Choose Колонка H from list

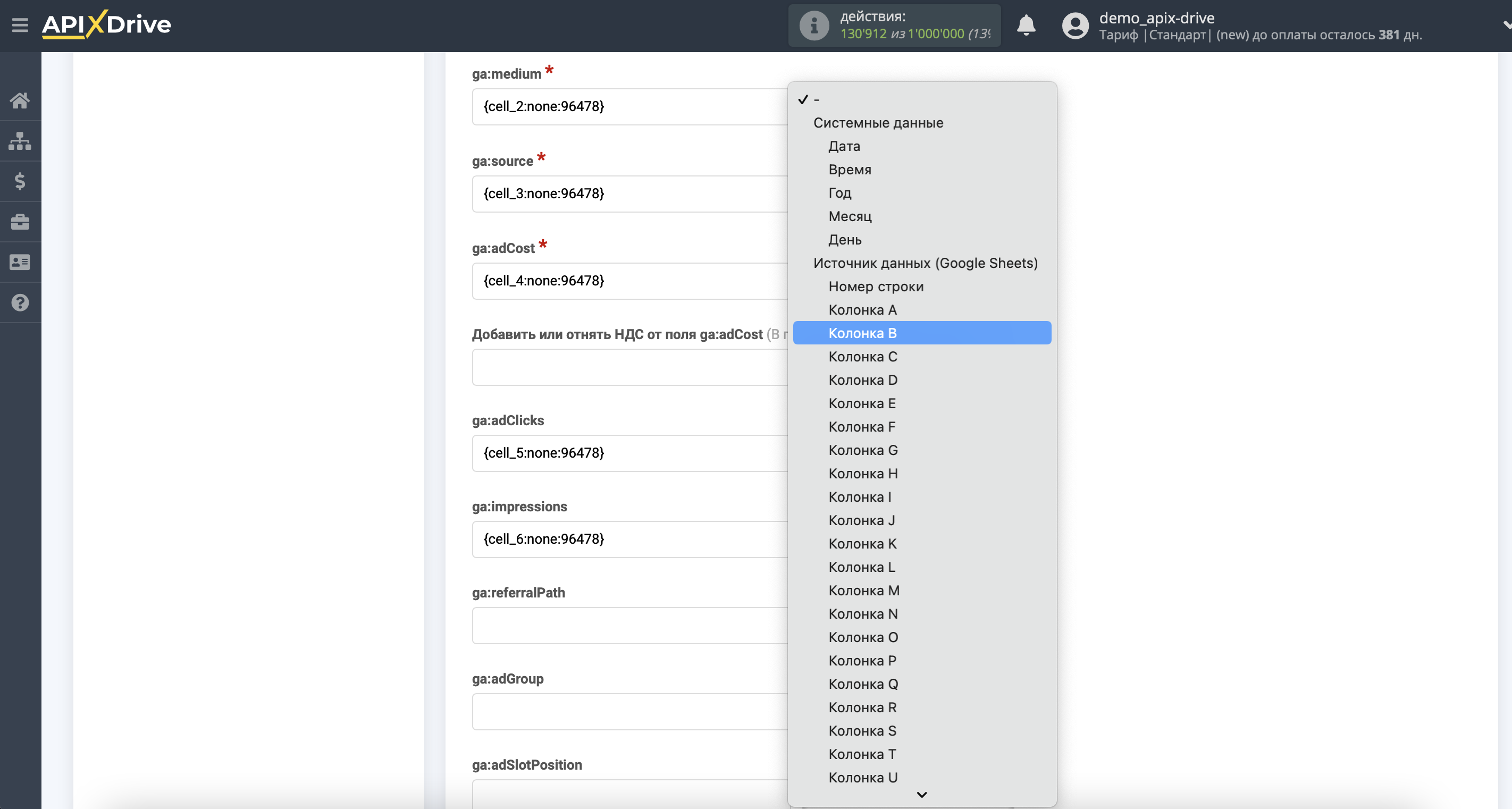921,474
